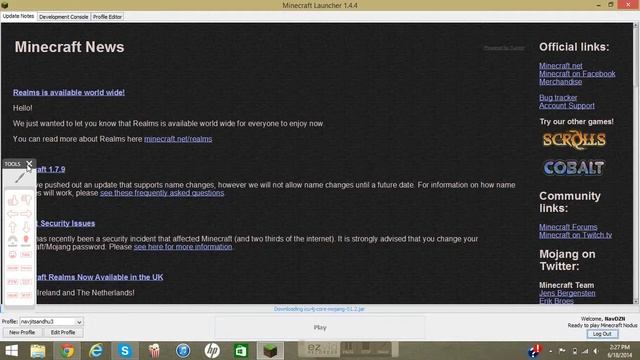Click the Scrolls game logo
Viewport: 640px width, 360px height.
574,140
